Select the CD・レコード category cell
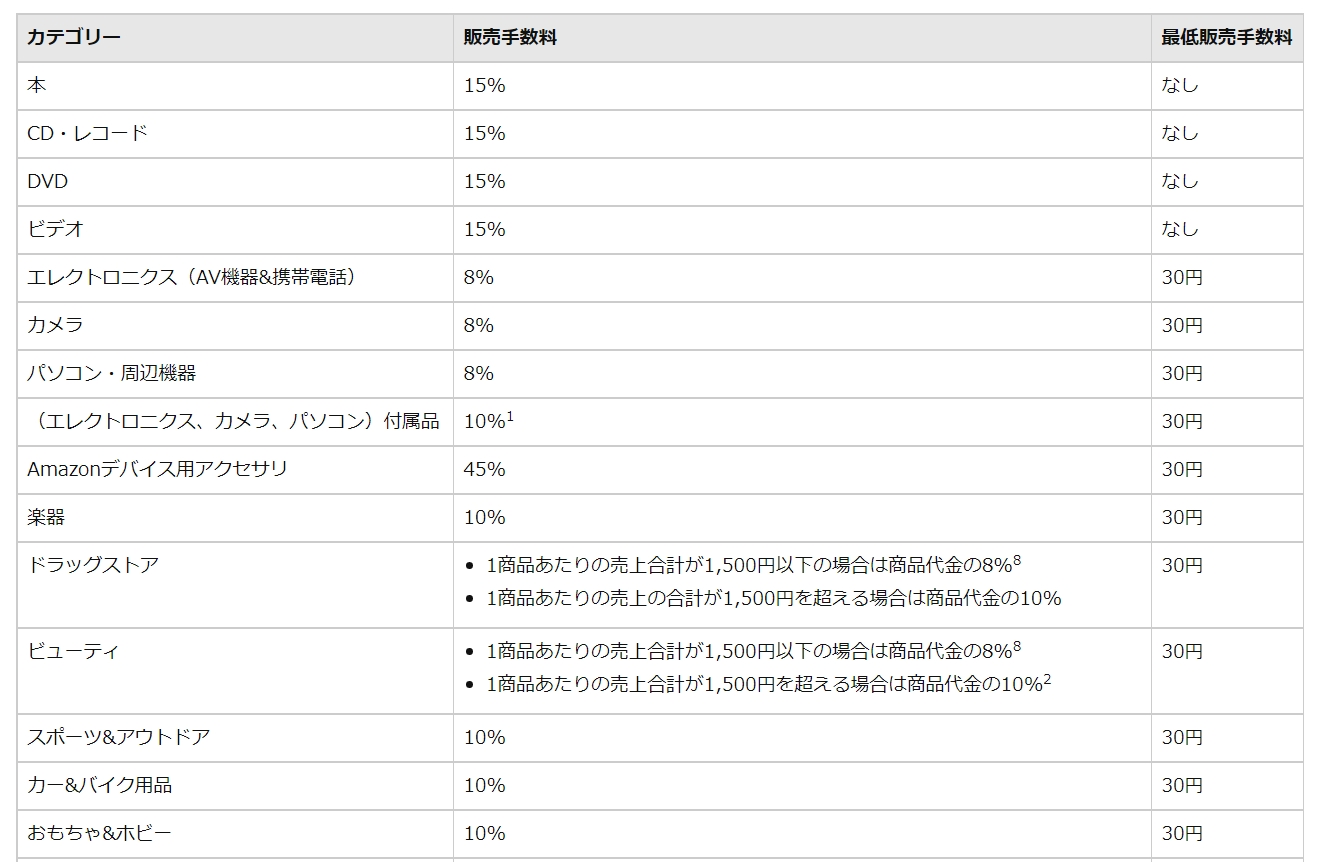This screenshot has height=862, width=1323. point(87,134)
